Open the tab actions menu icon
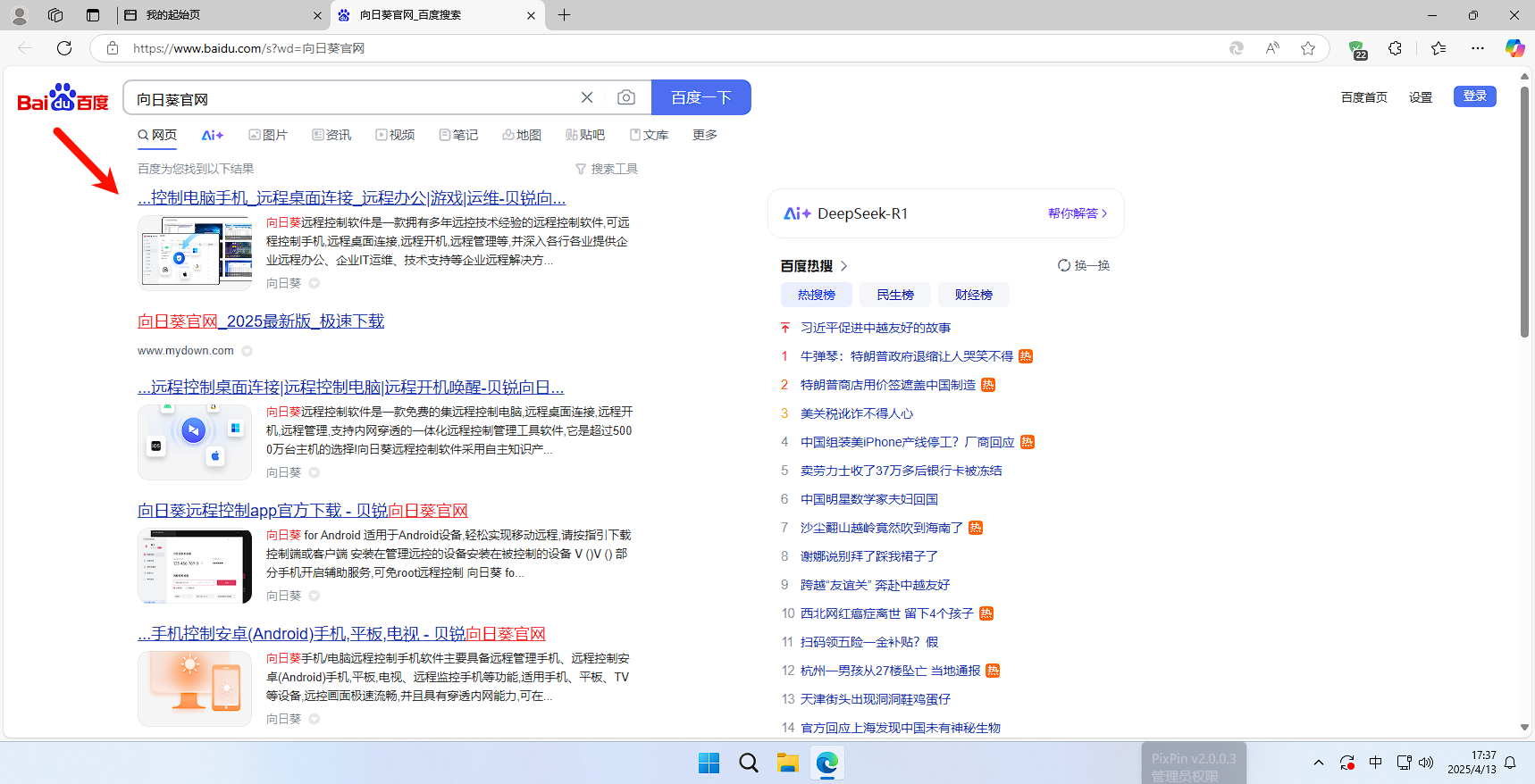This screenshot has height=784, width=1535. coord(93,15)
